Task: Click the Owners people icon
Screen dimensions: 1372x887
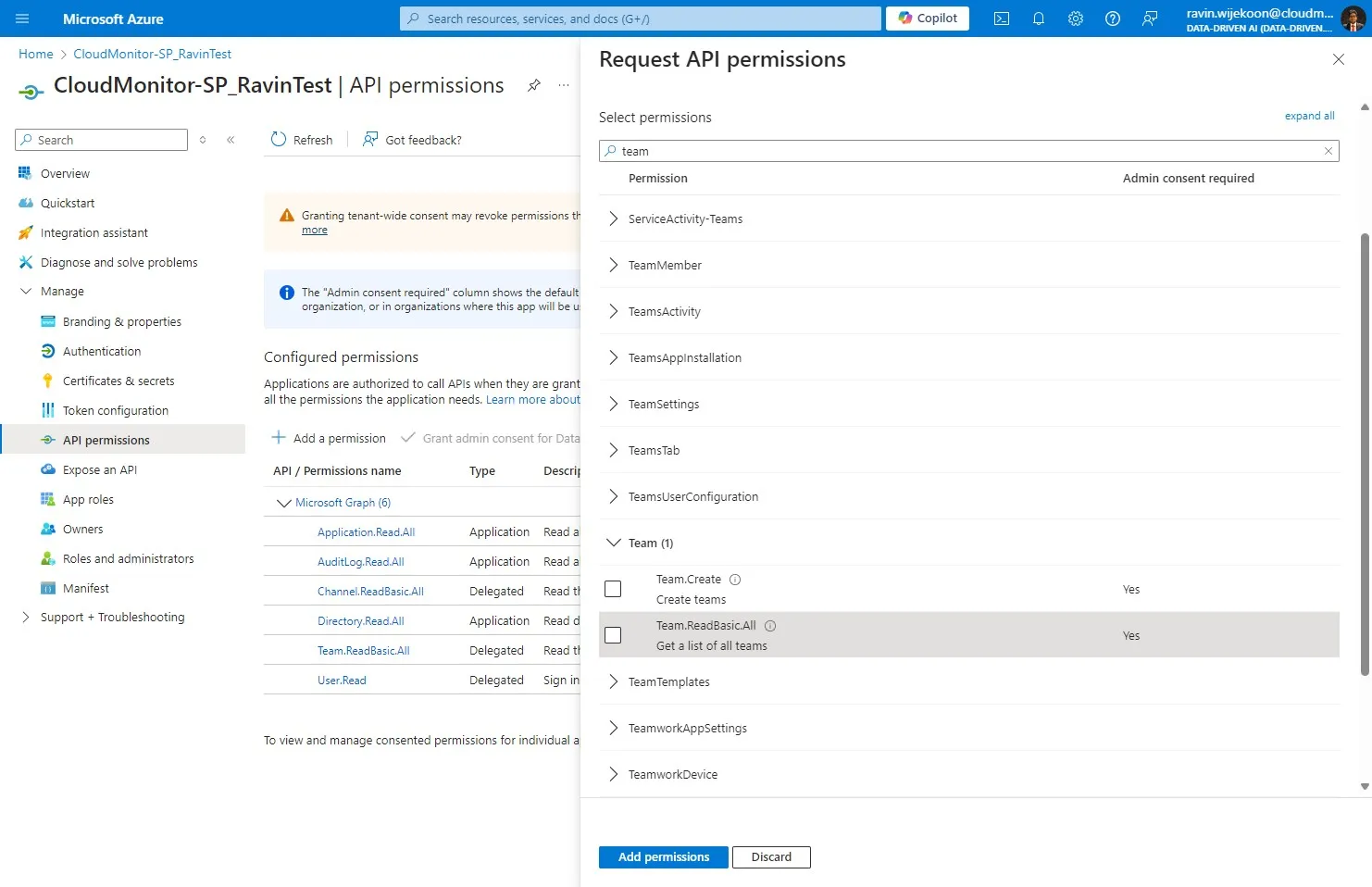Action: (x=48, y=529)
